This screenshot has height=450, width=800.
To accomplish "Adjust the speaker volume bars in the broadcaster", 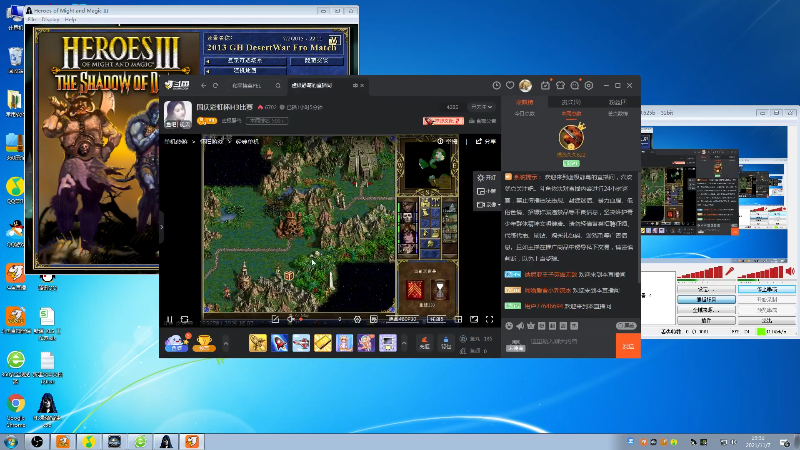I will pos(761,273).
